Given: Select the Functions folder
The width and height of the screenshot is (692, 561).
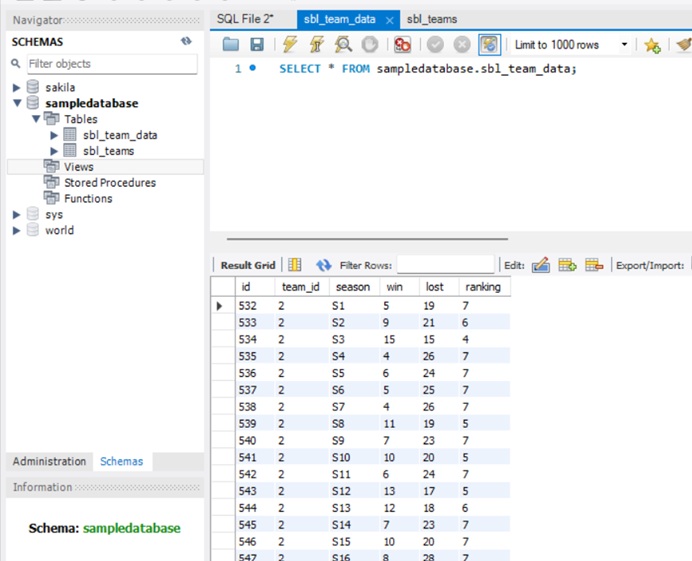Looking at the screenshot, I should point(88,199).
